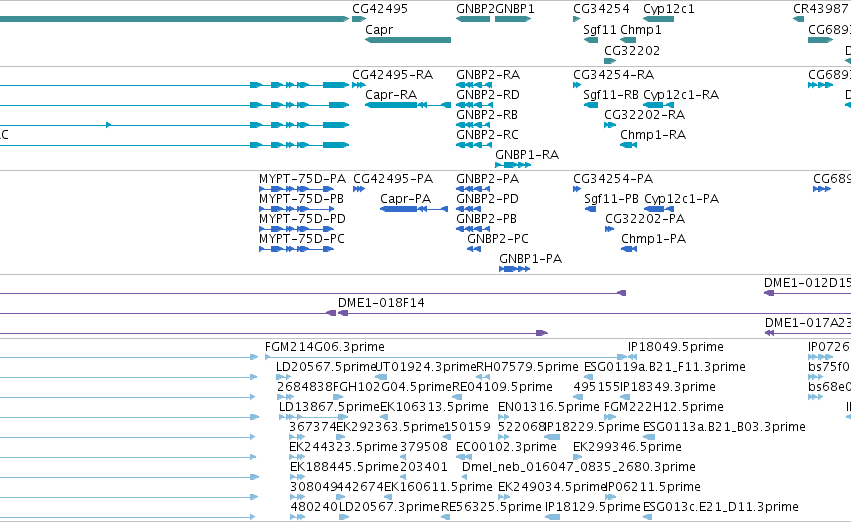Select the GNBP2 gene arrow glyph
This screenshot has width=851, height=522.
pos(473,19)
